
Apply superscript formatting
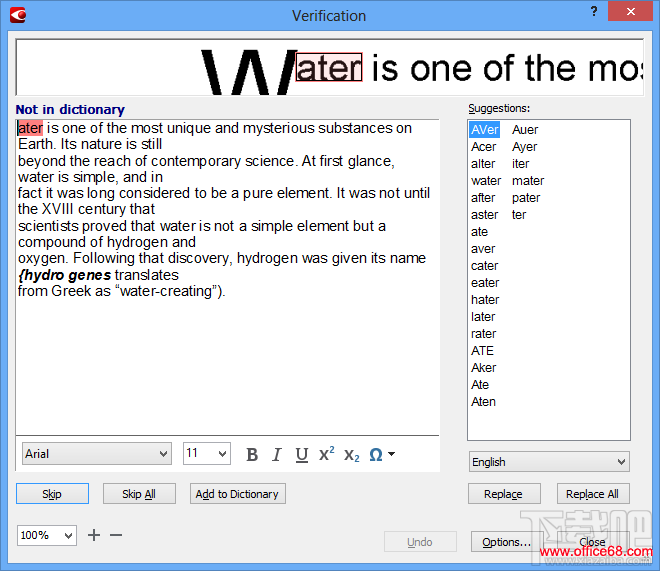(x=326, y=455)
